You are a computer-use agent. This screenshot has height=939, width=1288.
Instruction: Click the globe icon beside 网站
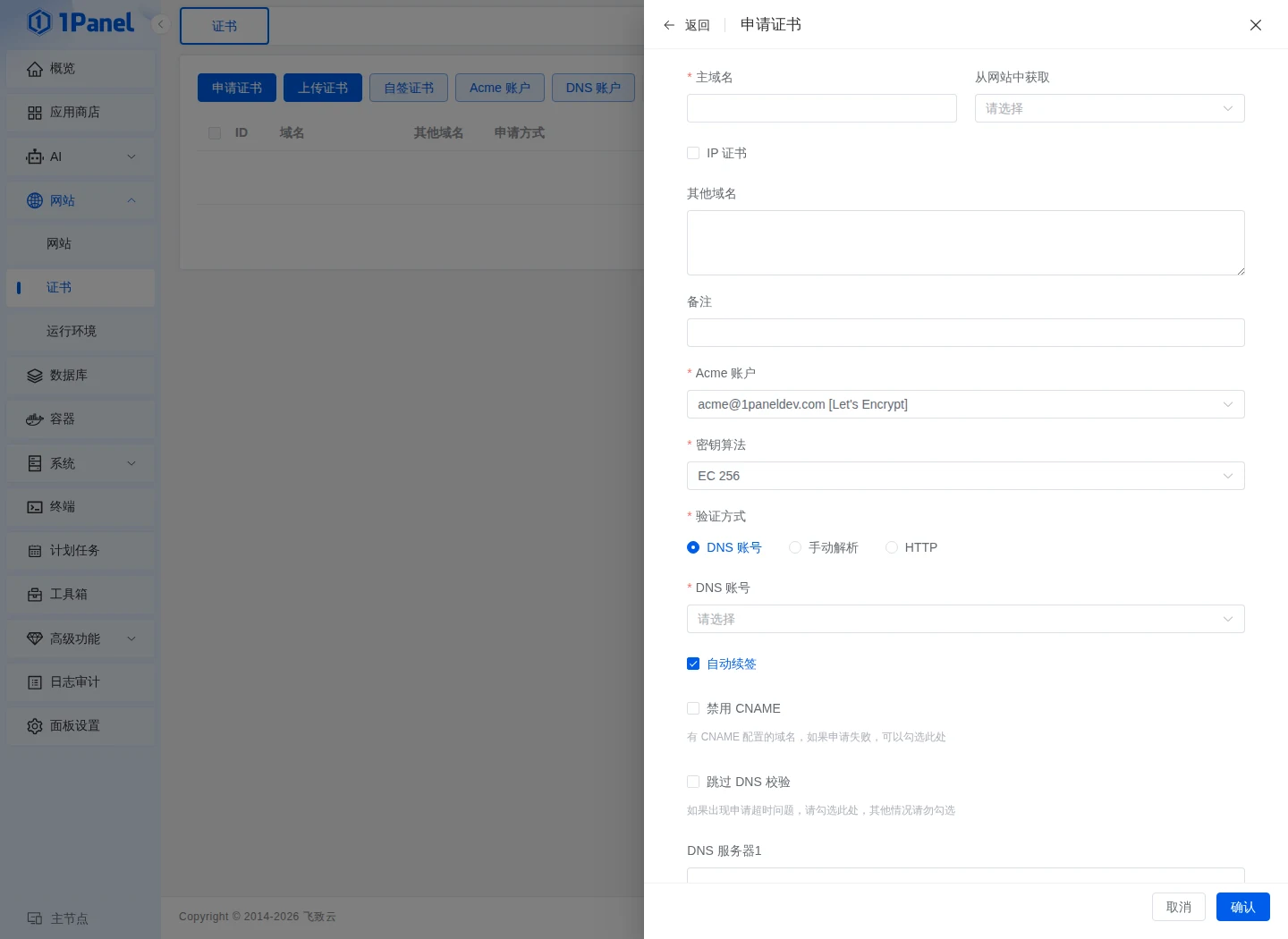point(35,200)
